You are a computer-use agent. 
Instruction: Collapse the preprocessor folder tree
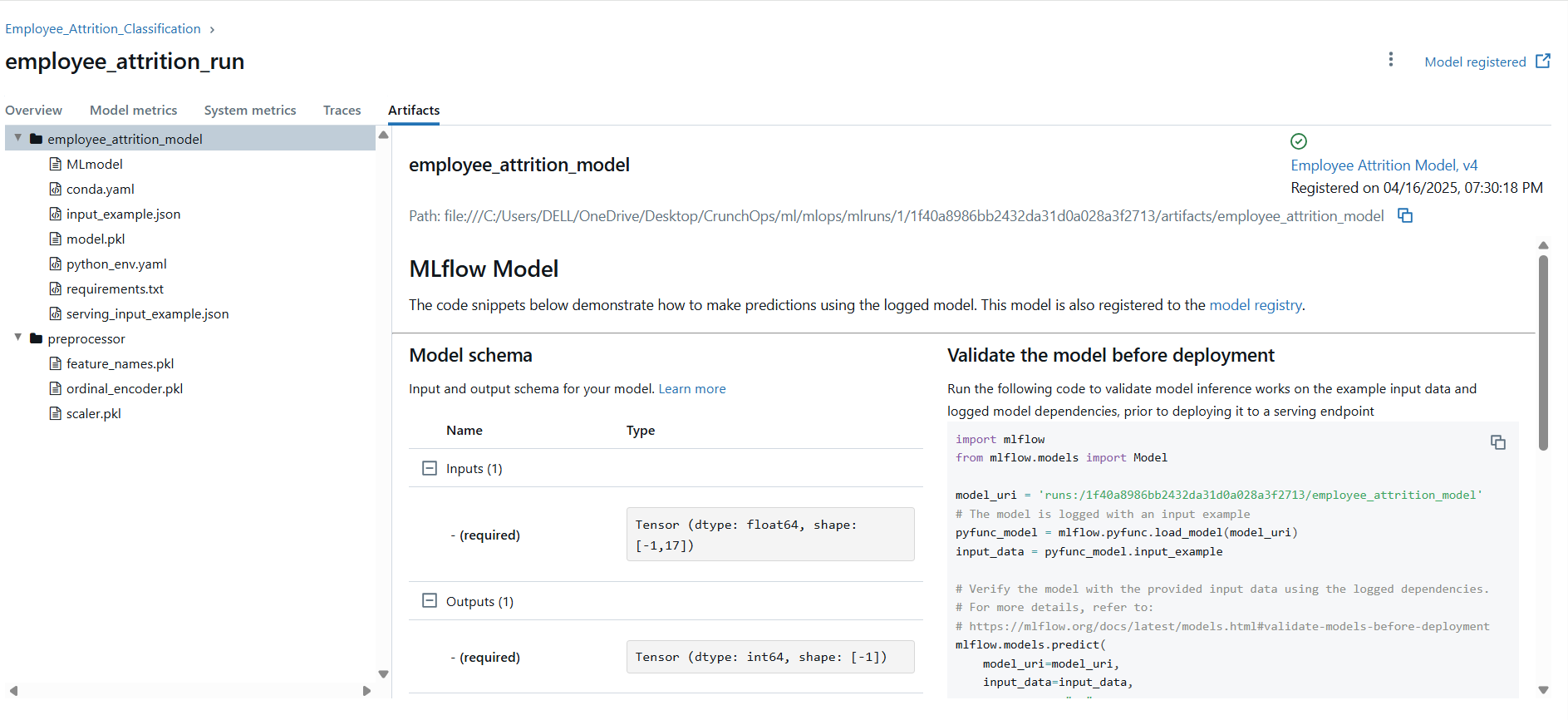pos(17,338)
